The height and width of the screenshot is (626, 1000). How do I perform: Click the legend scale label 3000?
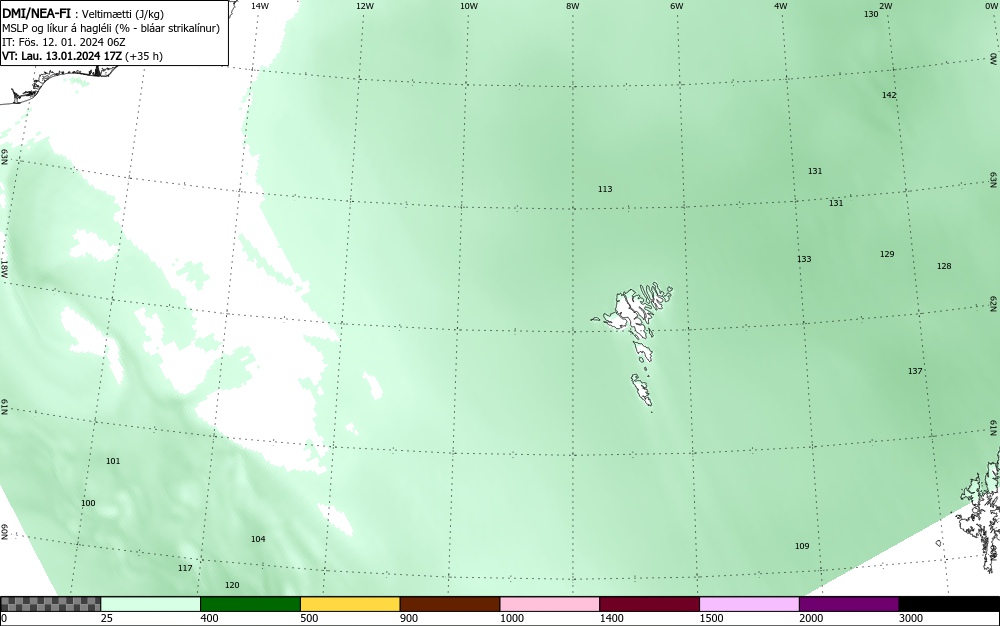coord(911,618)
